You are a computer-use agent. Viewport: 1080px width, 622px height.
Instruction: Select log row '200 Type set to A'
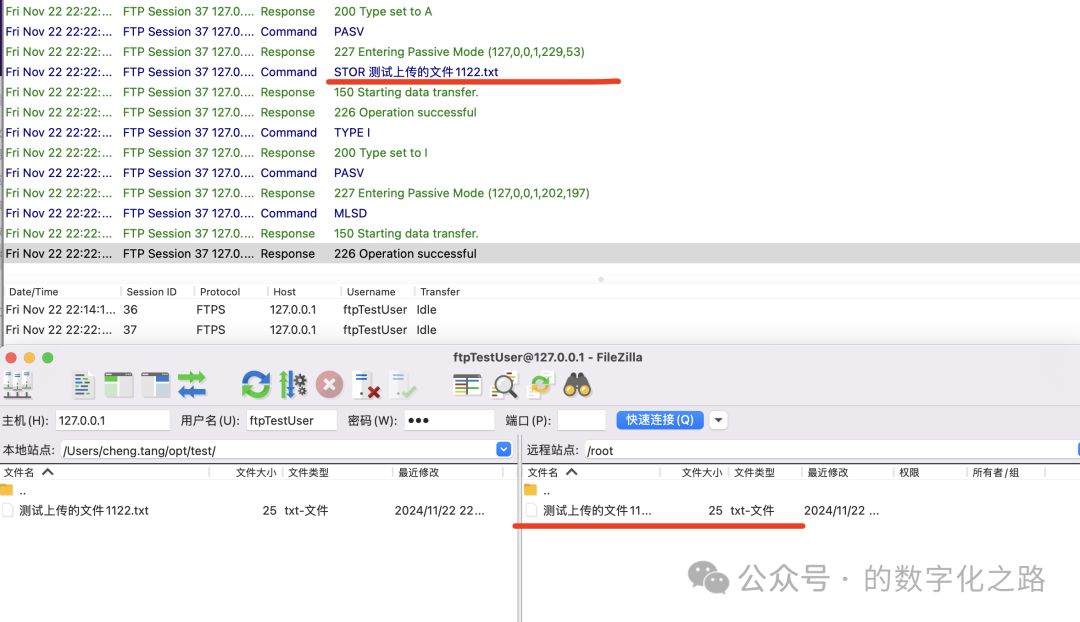542,12
